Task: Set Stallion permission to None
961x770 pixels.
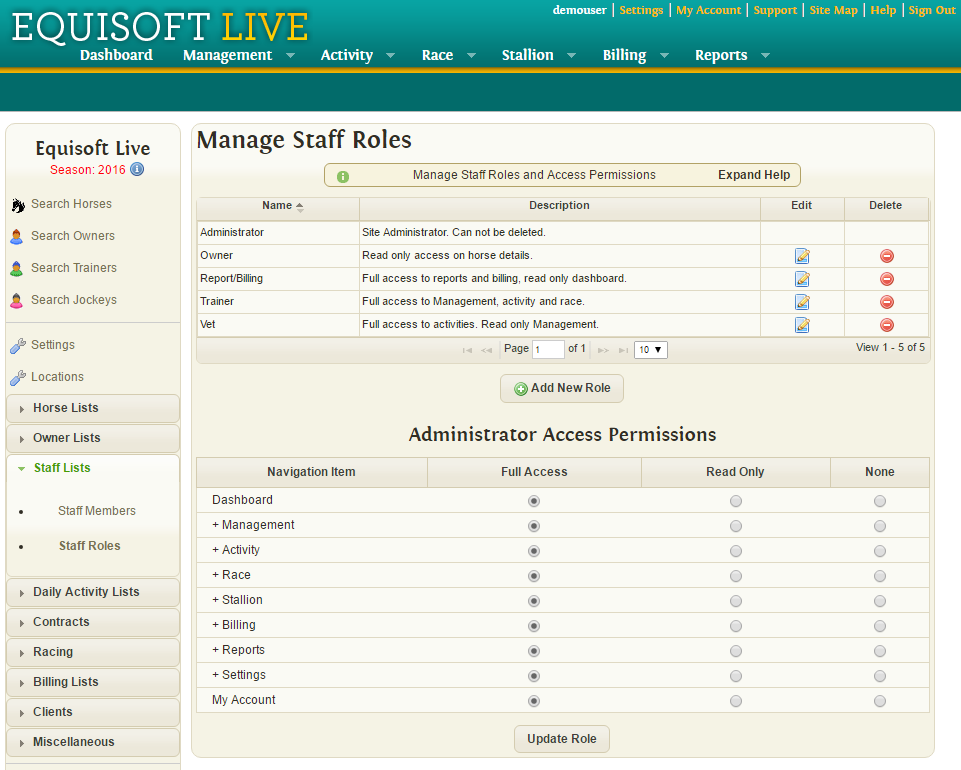Action: point(879,601)
